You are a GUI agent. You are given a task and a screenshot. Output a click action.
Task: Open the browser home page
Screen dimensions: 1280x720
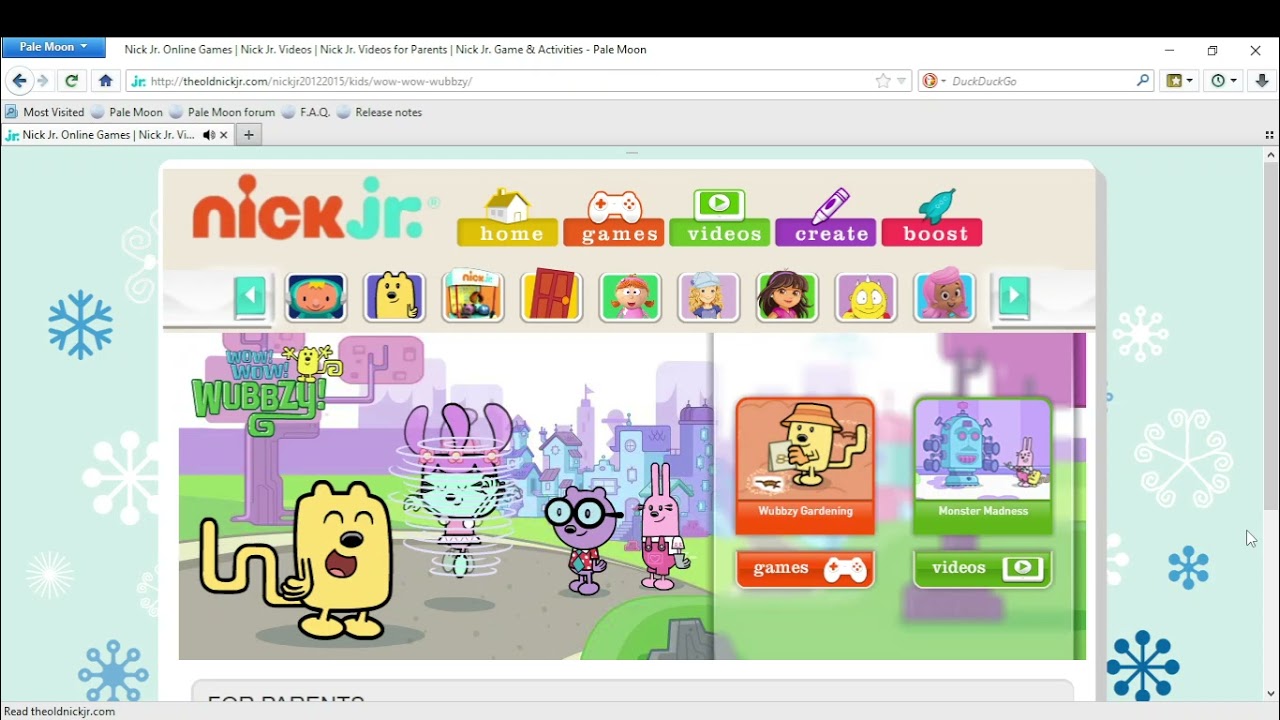pyautogui.click(x=105, y=81)
